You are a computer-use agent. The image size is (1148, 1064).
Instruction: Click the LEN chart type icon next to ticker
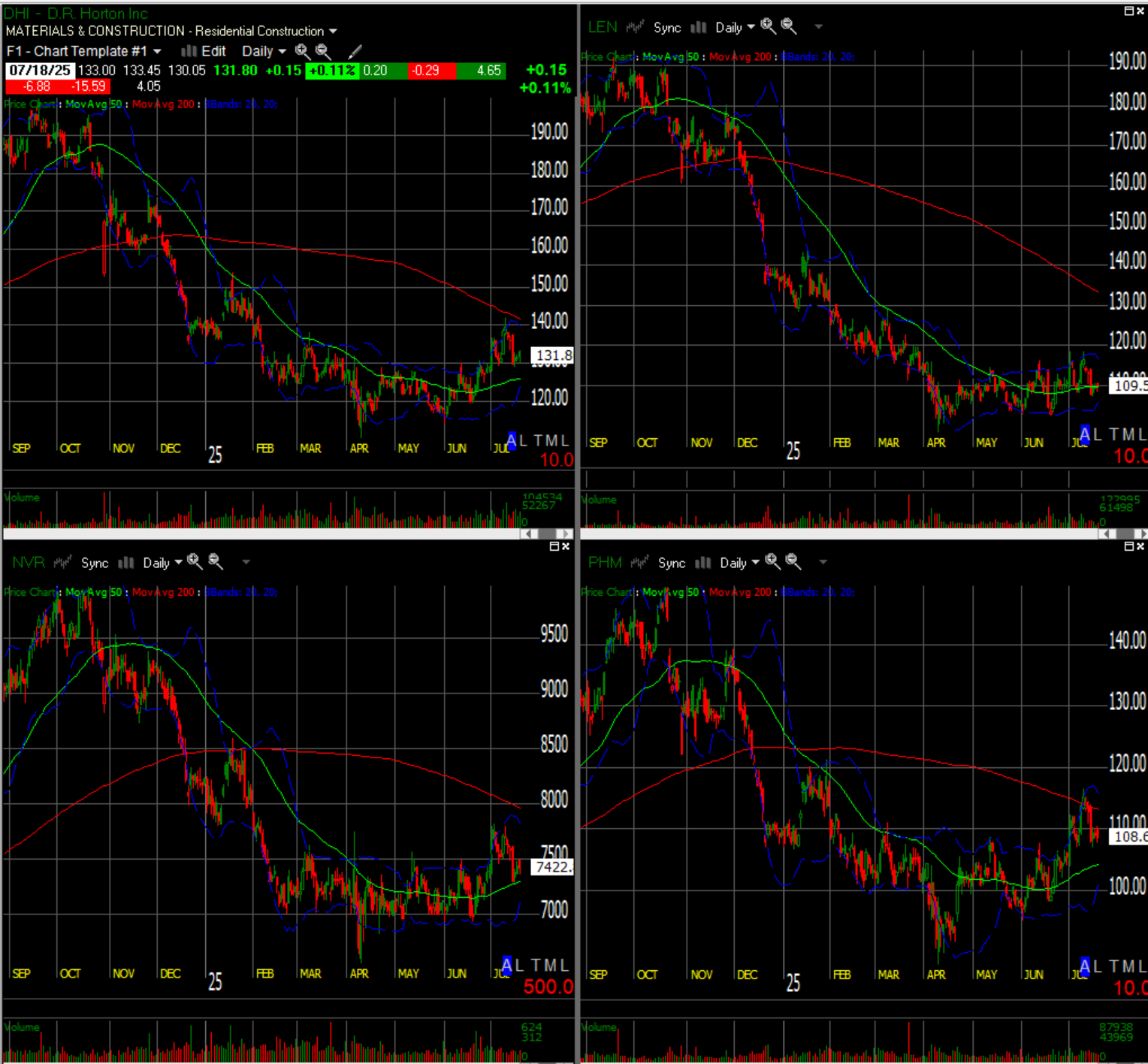[636, 27]
